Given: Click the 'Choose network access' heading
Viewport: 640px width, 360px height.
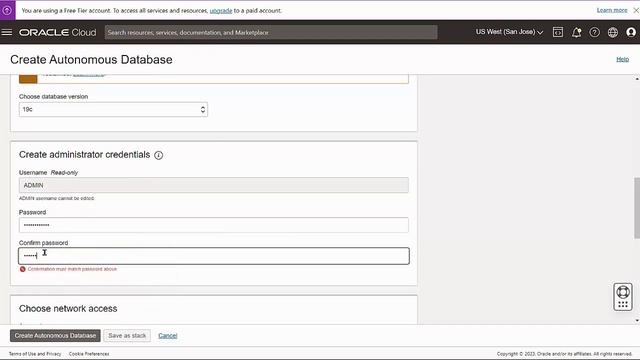Looking at the screenshot, I should pos(68,309).
